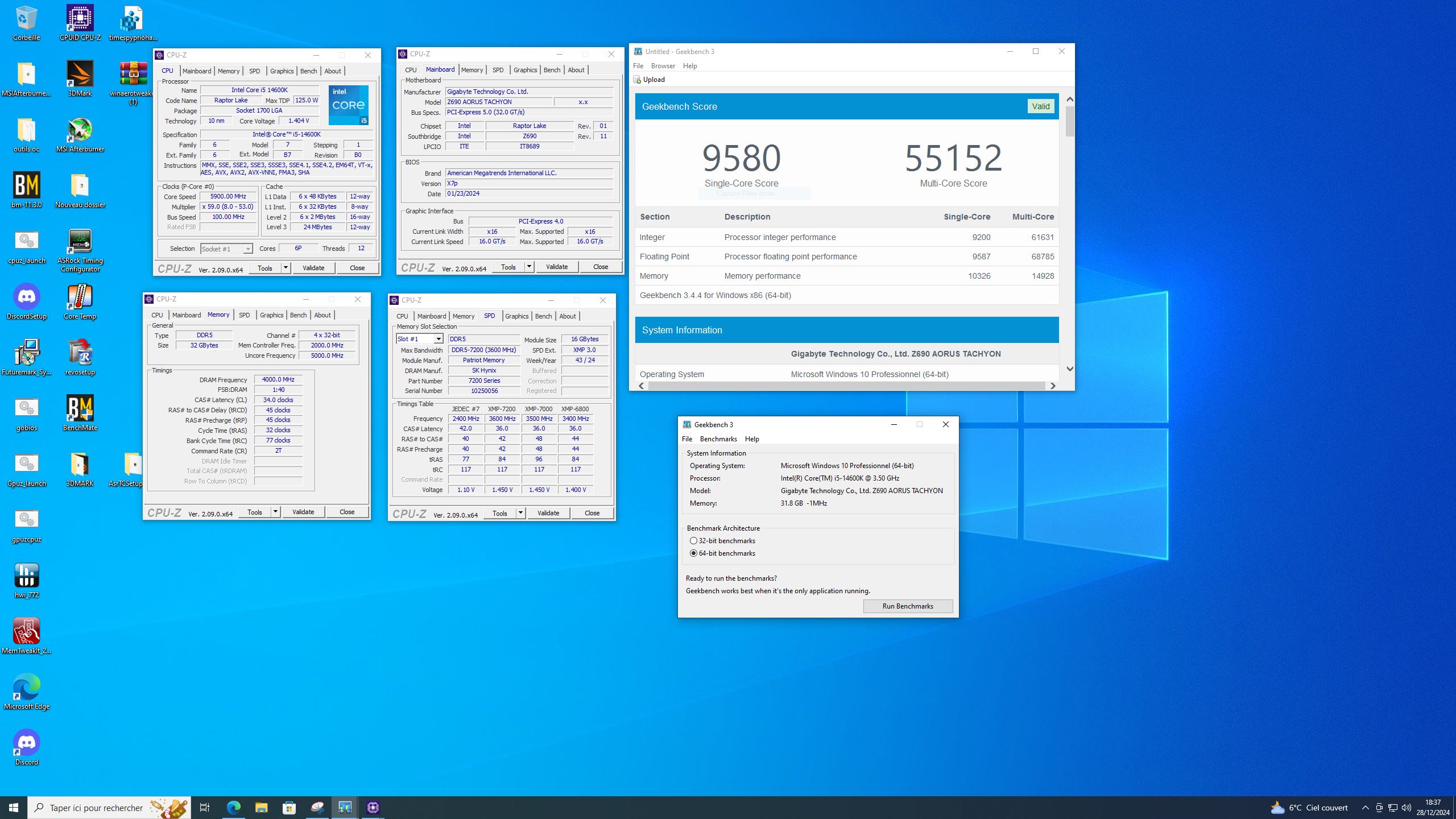Select the revosetup installer icon
This screenshot has height=819, width=1456.
[80, 357]
